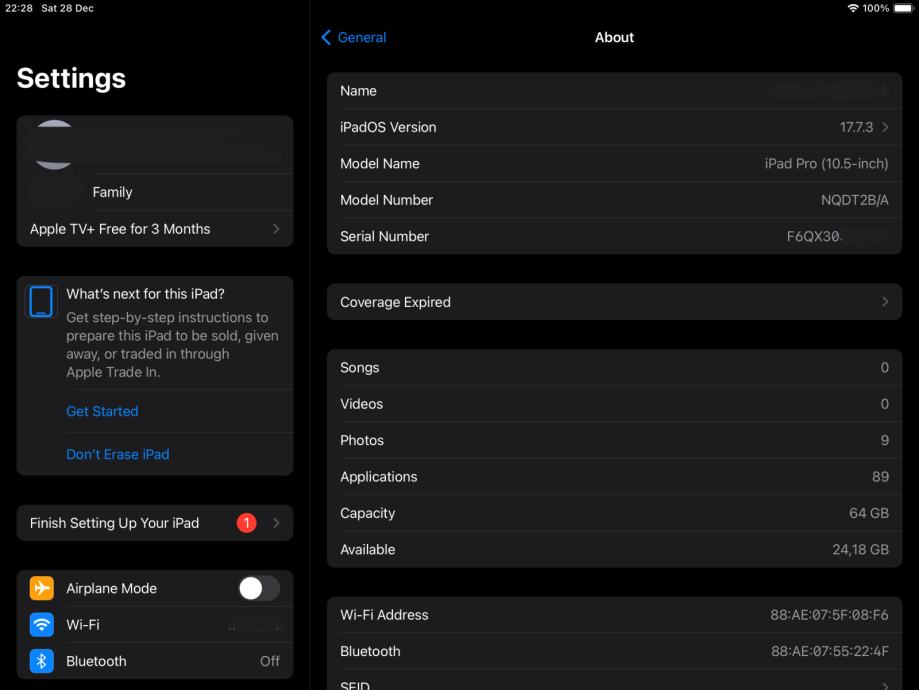Tap the profile avatar
The height and width of the screenshot is (690, 919).
pos(54,145)
